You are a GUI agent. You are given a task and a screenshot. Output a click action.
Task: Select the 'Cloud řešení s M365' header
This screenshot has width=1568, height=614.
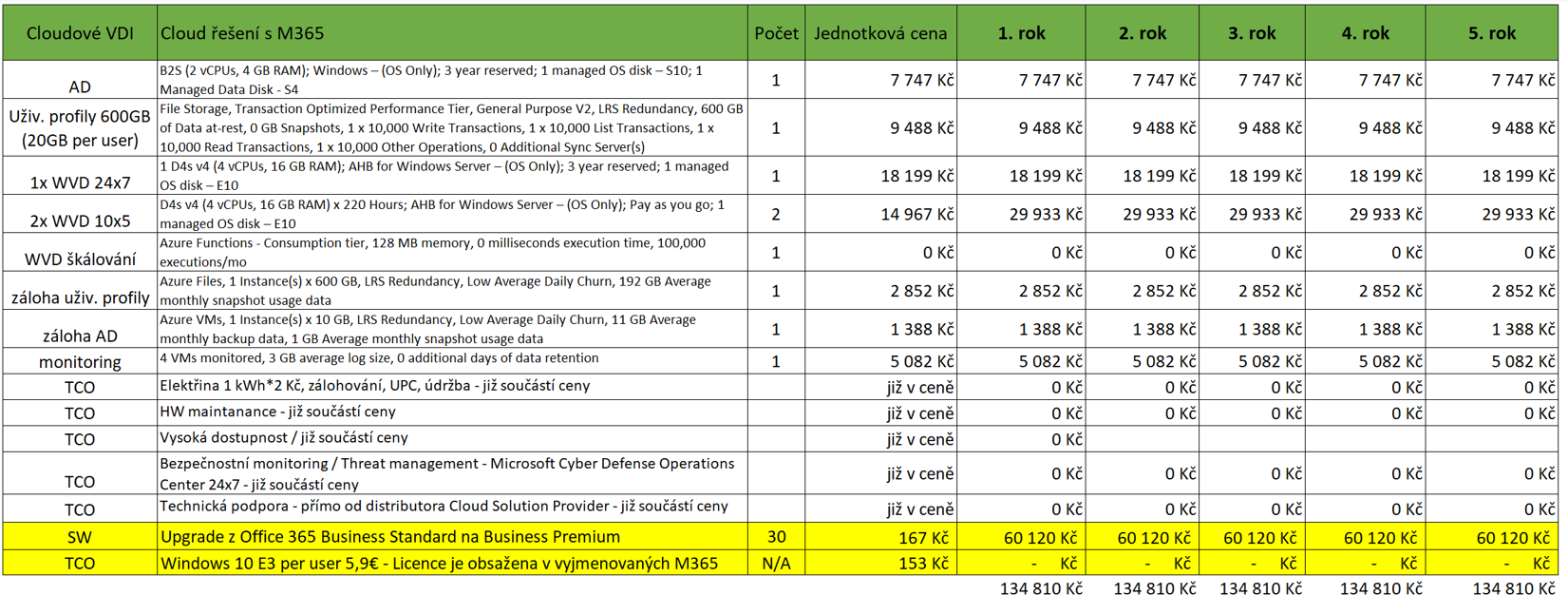(242, 33)
